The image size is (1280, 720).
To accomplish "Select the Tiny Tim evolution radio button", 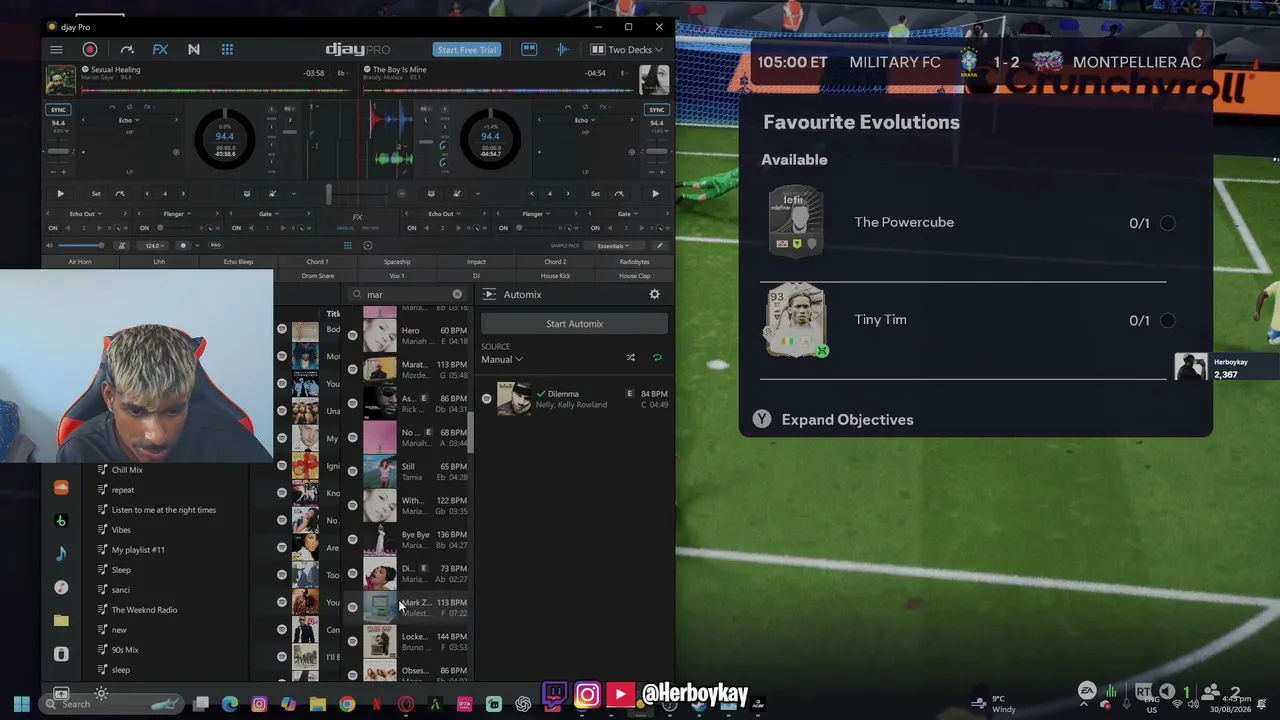I will pos(1167,320).
